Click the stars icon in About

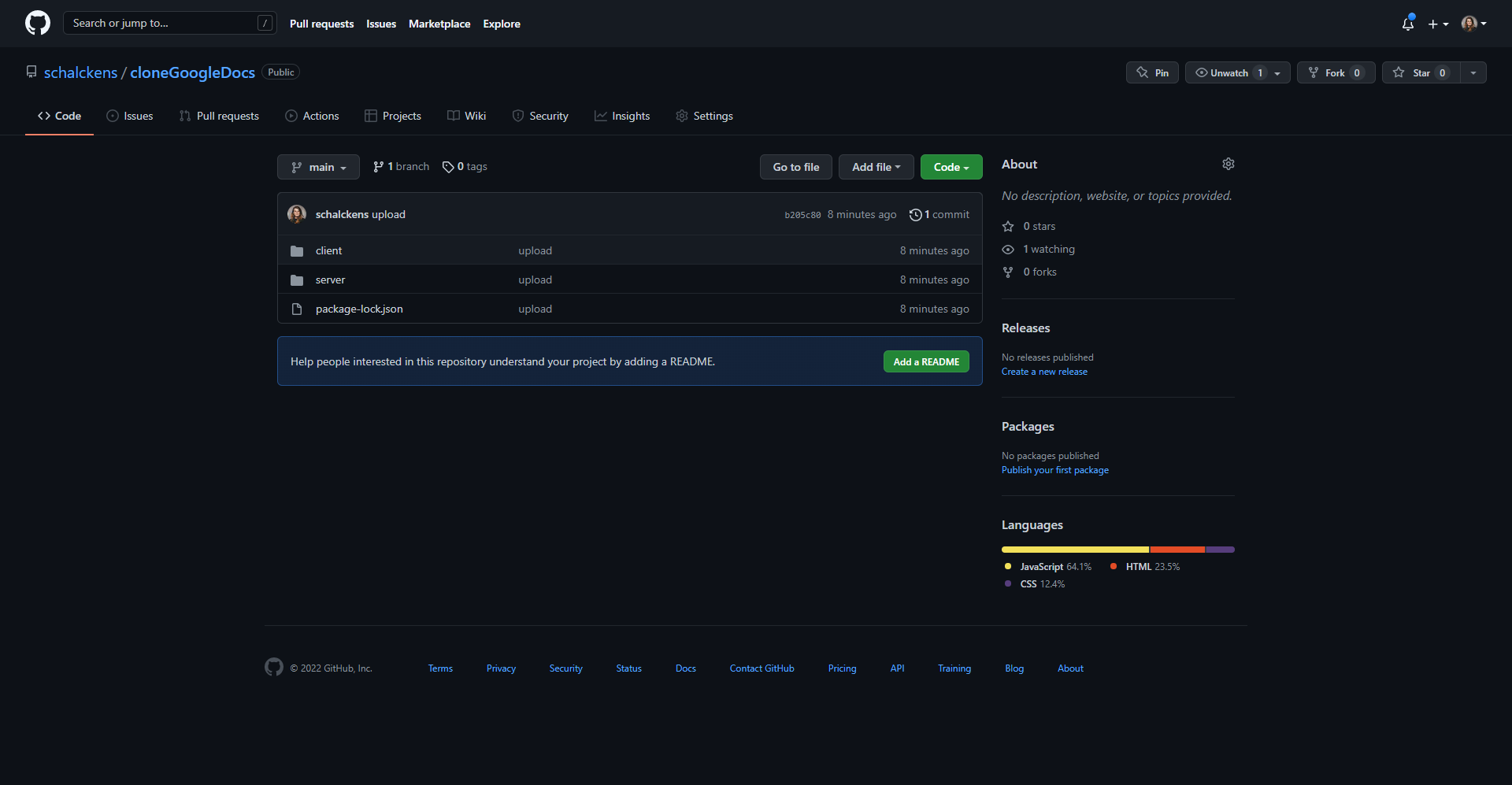(1008, 226)
